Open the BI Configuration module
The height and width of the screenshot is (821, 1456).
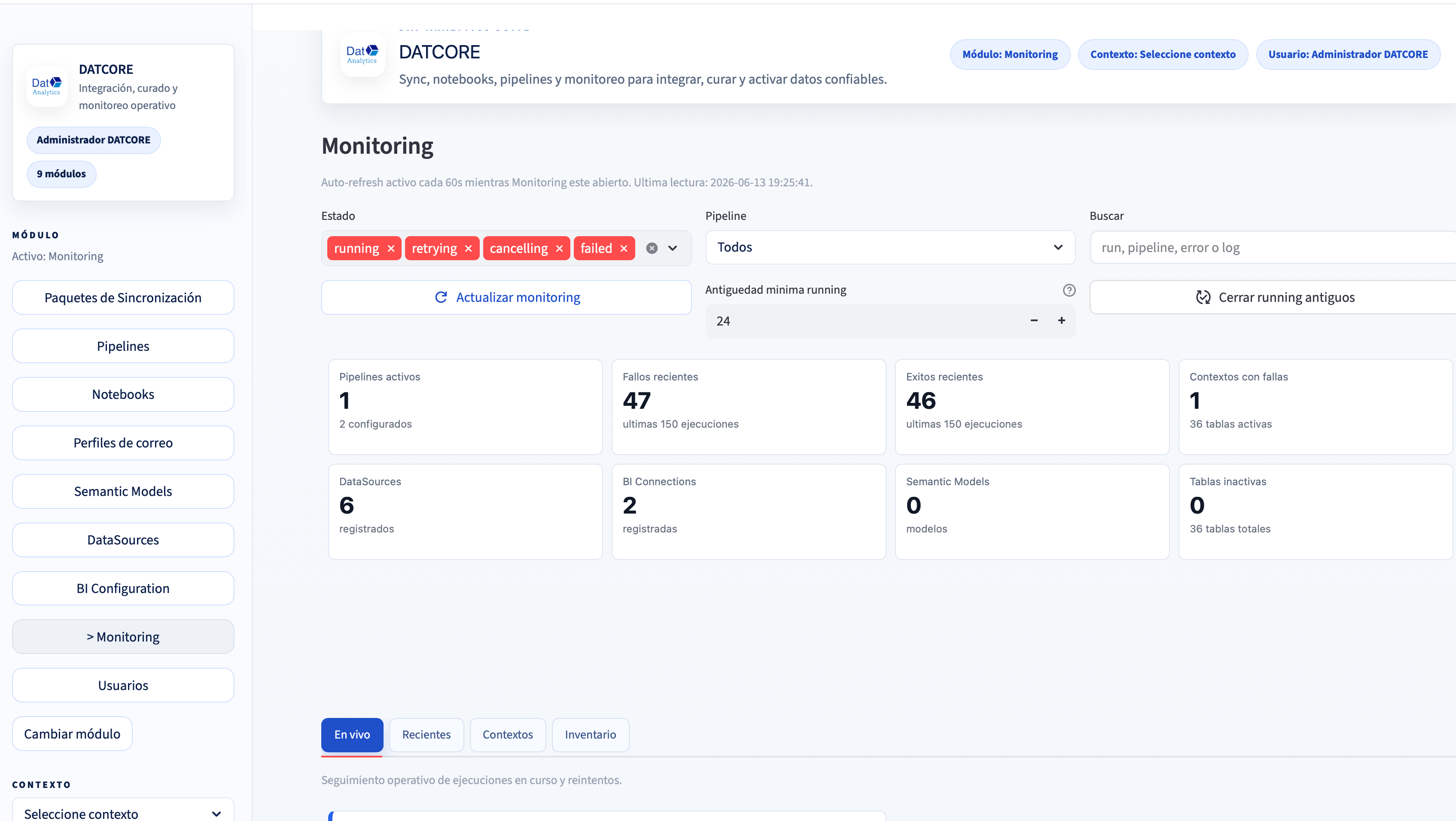(123, 588)
